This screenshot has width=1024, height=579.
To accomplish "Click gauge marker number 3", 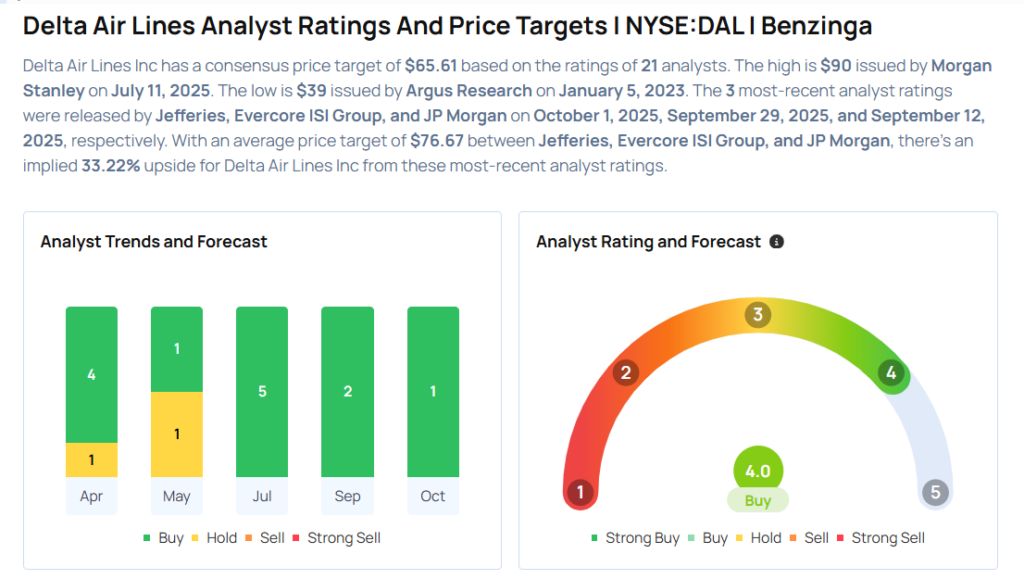I will (758, 316).
